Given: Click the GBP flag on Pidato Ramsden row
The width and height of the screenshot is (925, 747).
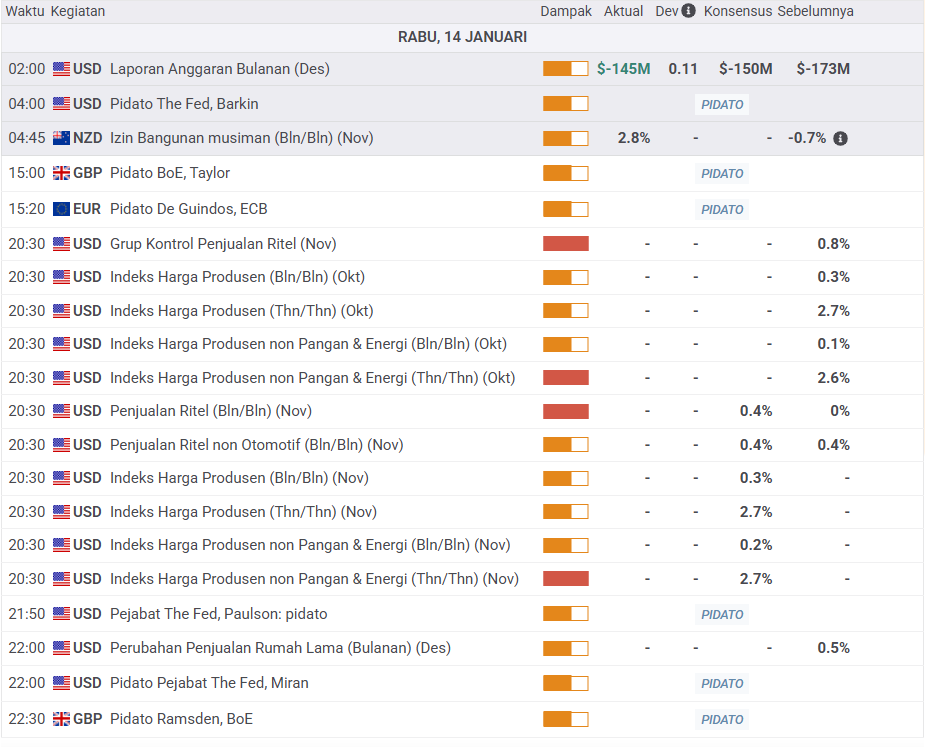Looking at the screenshot, I should [x=62, y=719].
